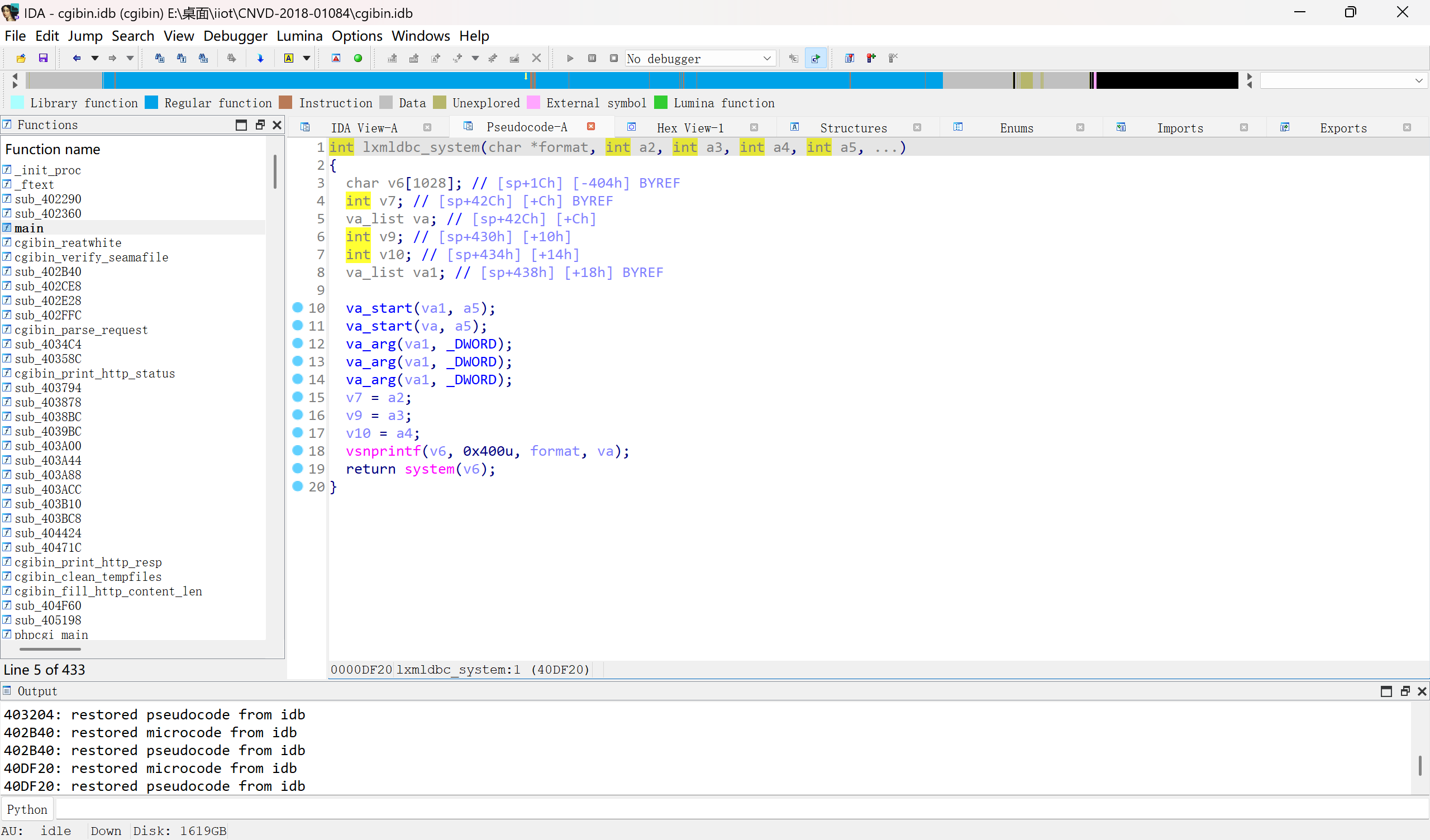The width and height of the screenshot is (1430, 840).
Task: Open the back-navigation history dropdown arrow
Action: pyautogui.click(x=95, y=58)
